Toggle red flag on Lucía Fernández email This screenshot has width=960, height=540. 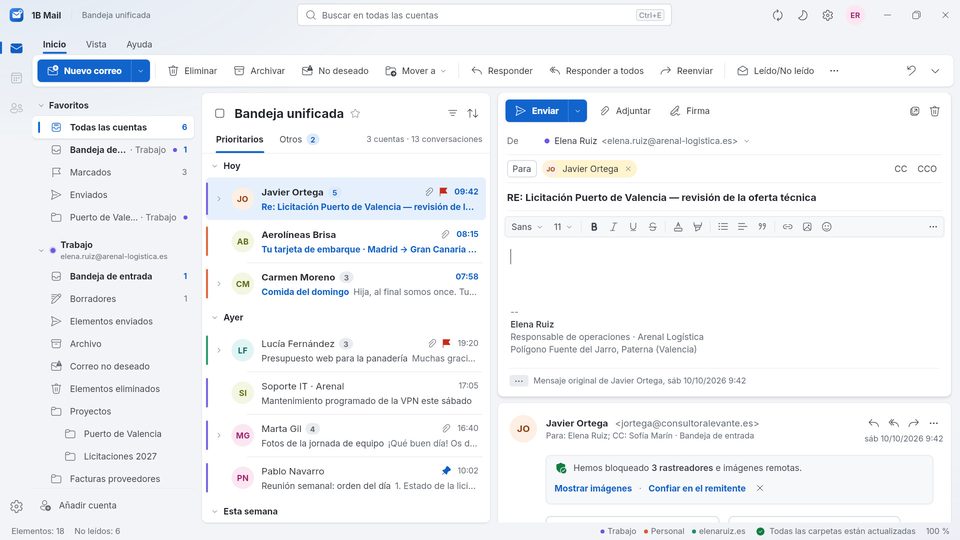pyautogui.click(x=446, y=343)
